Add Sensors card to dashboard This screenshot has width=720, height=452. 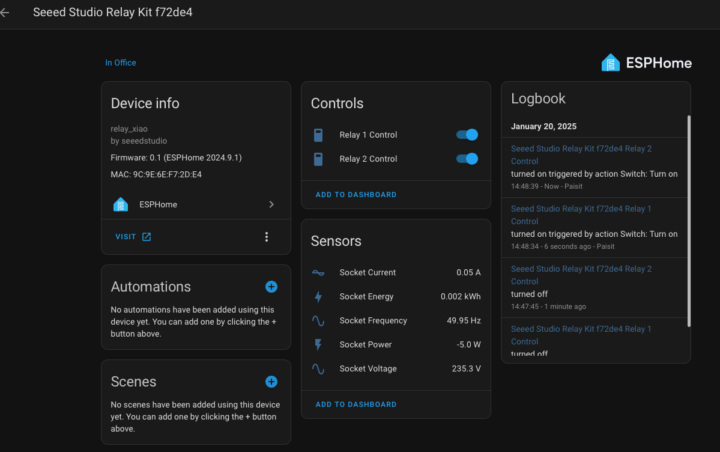356,404
